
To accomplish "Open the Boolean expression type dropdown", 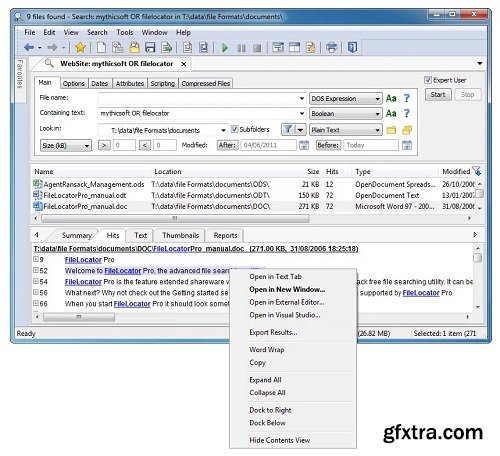I will 346,114.
